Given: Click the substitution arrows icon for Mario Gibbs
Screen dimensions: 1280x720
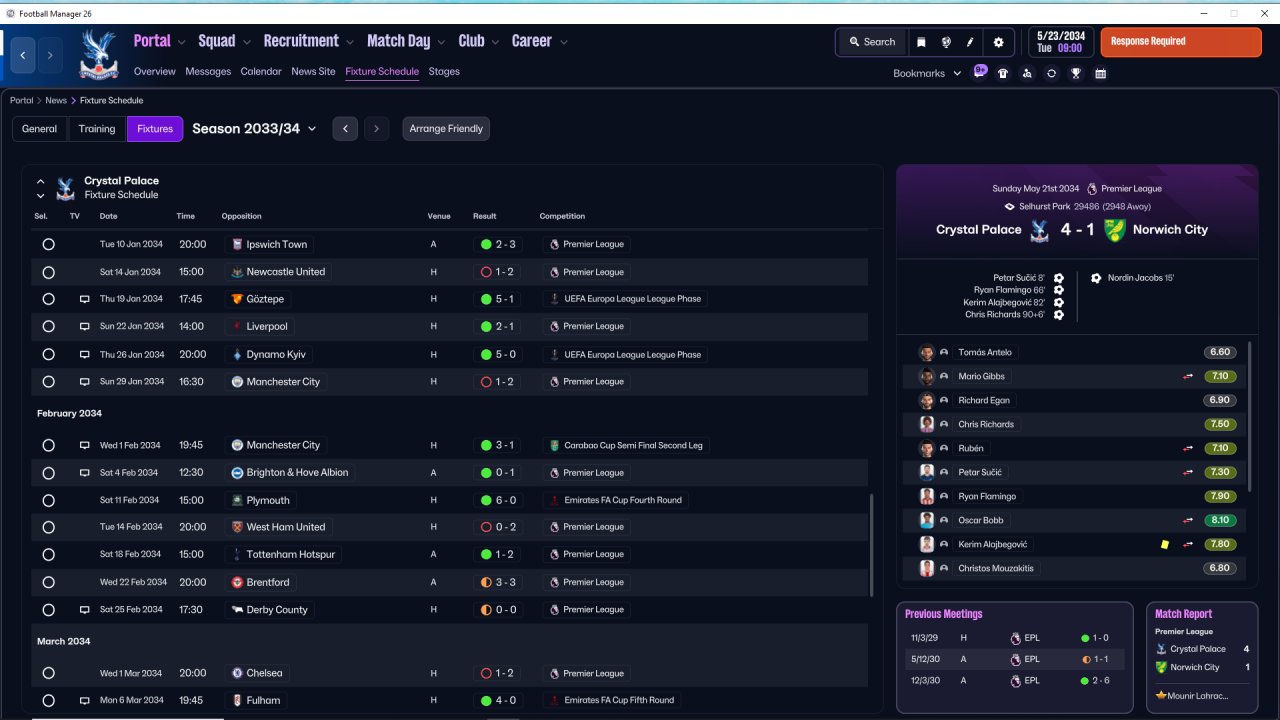Looking at the screenshot, I should tap(1189, 376).
